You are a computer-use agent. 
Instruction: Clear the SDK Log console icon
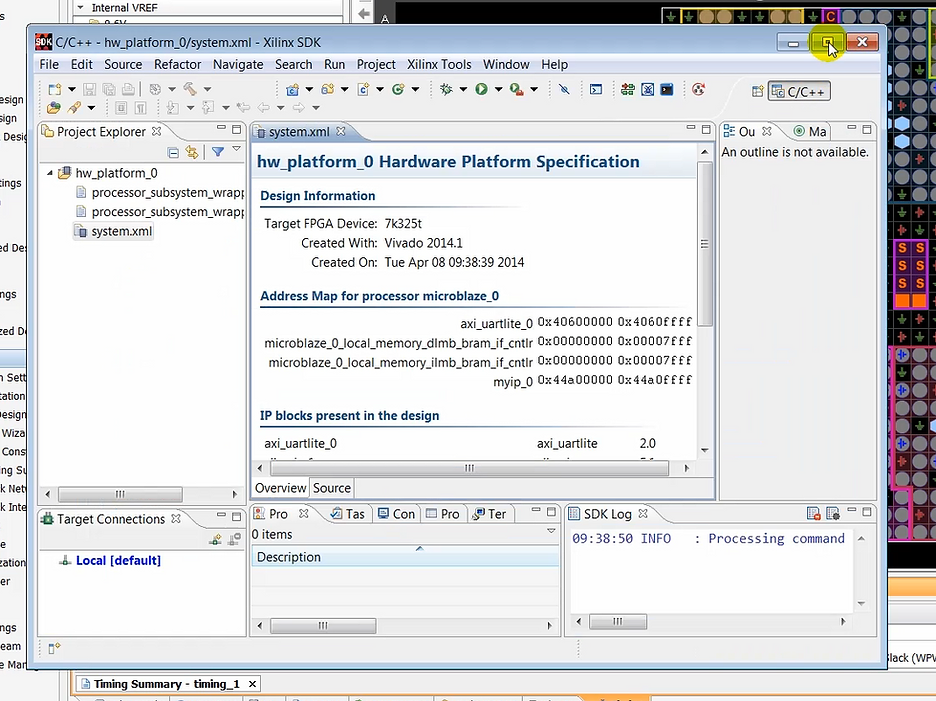[x=813, y=513]
